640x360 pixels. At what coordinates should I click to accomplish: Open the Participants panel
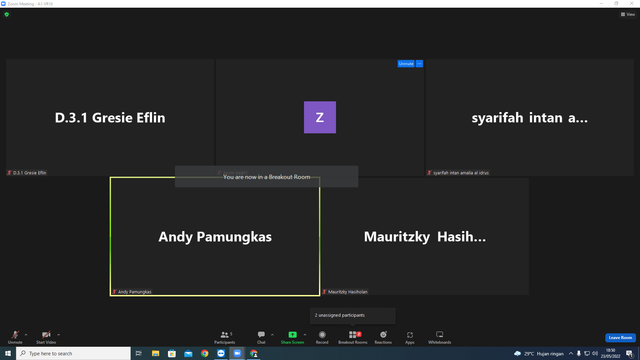(x=224, y=337)
